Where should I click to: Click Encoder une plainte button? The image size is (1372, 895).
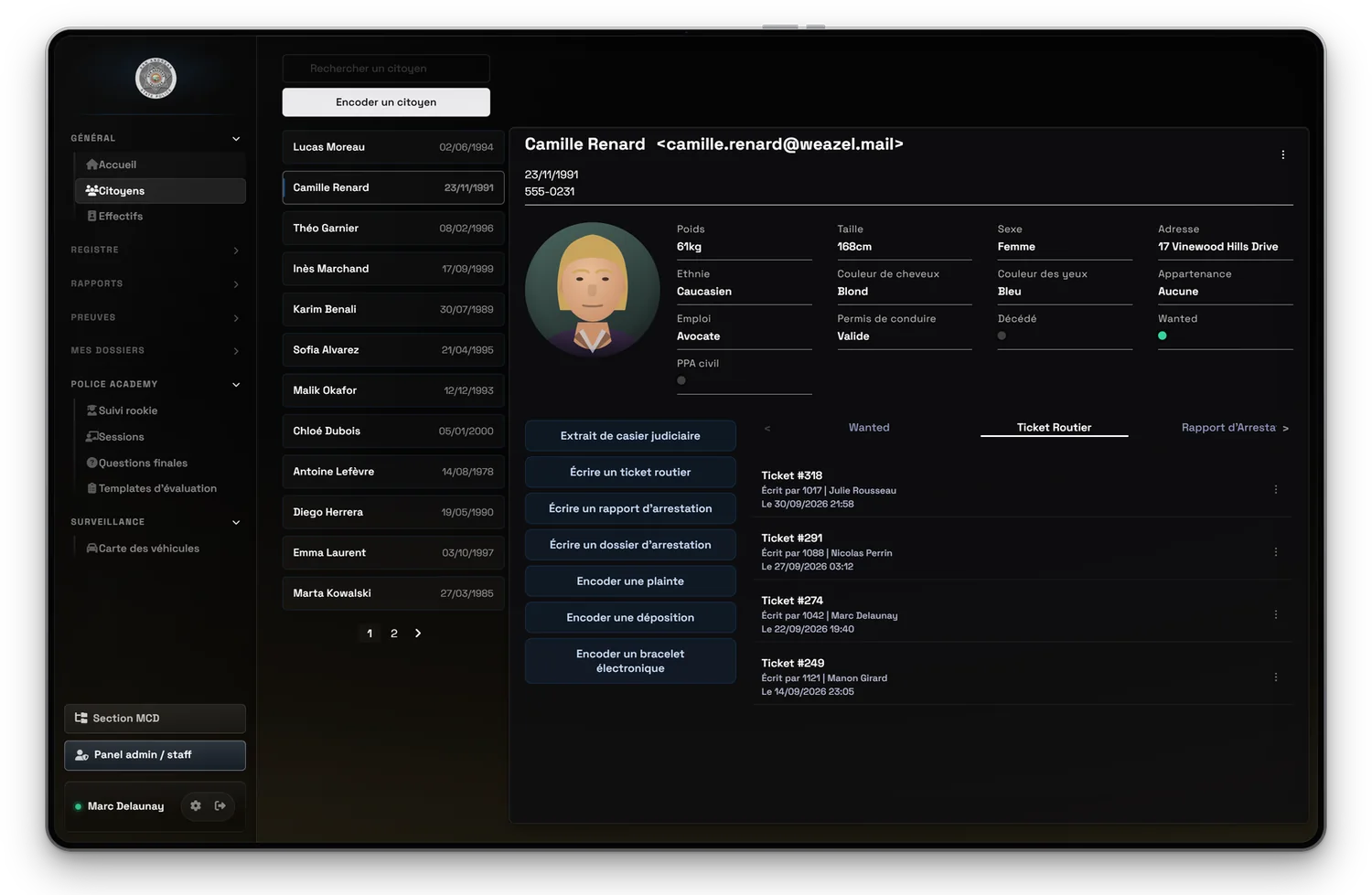coord(630,581)
